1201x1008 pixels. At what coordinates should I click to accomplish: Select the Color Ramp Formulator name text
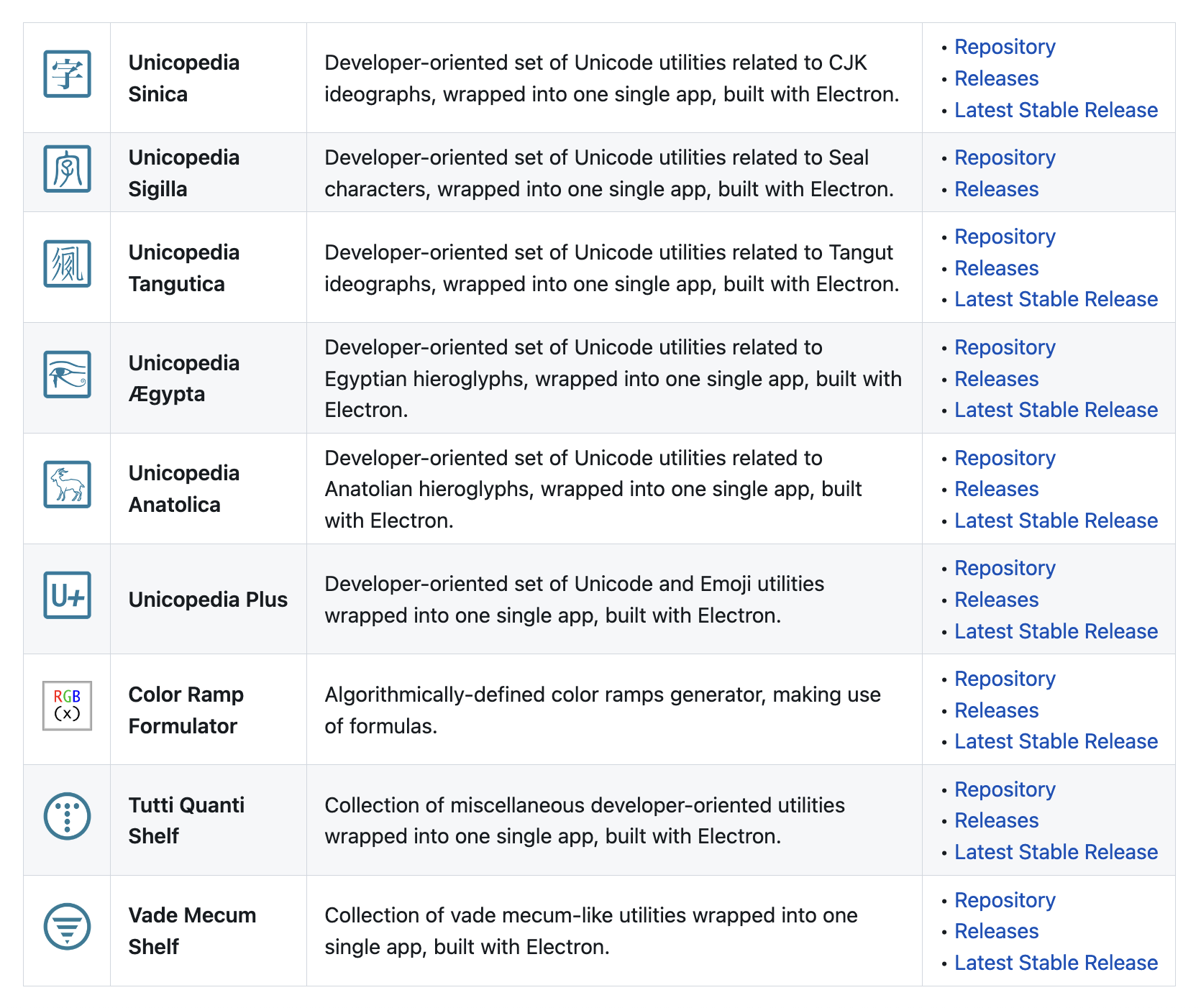click(186, 710)
